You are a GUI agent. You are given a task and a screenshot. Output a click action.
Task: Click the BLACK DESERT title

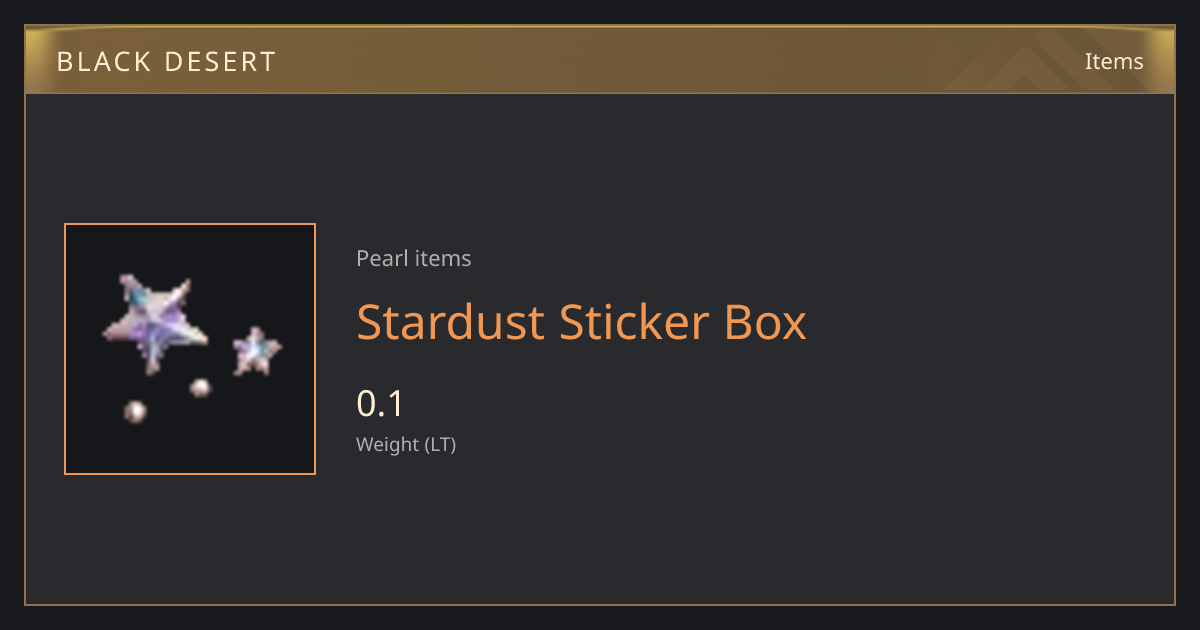click(x=166, y=62)
